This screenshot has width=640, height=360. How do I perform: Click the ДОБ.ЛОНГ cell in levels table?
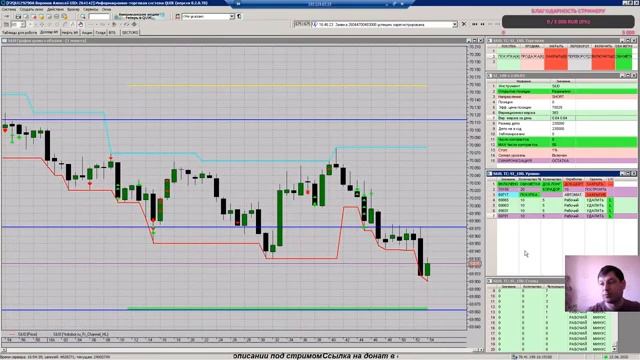click(x=551, y=184)
